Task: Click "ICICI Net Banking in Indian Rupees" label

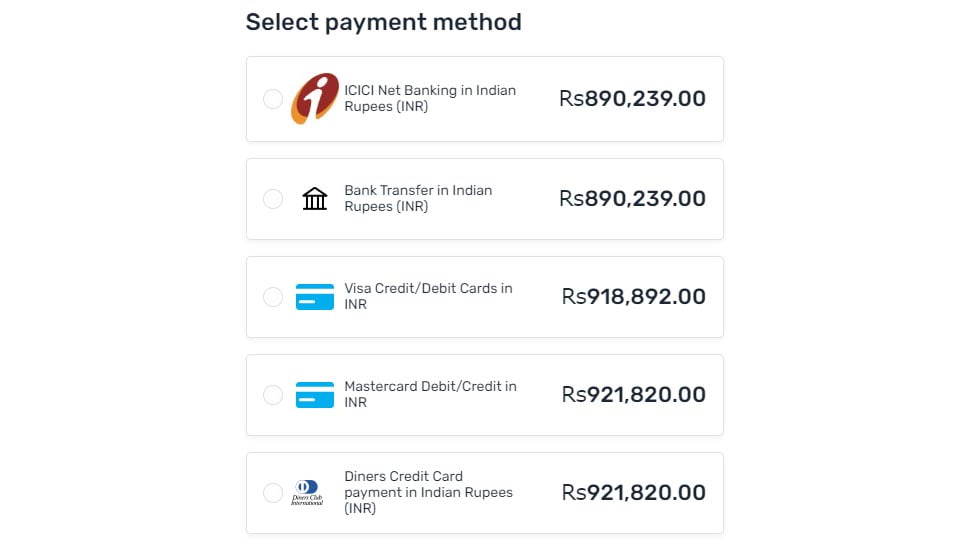Action: [430, 98]
